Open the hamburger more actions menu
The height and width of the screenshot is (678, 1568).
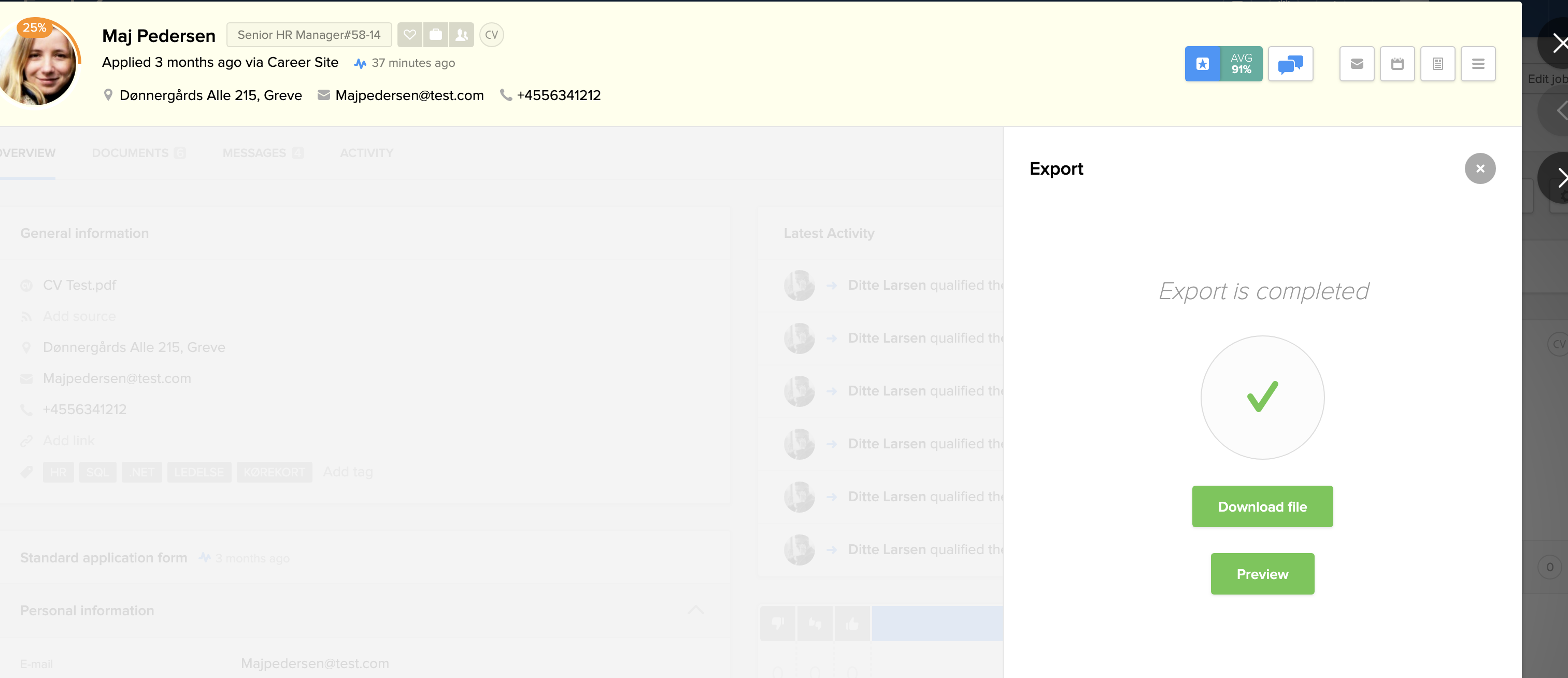1478,64
